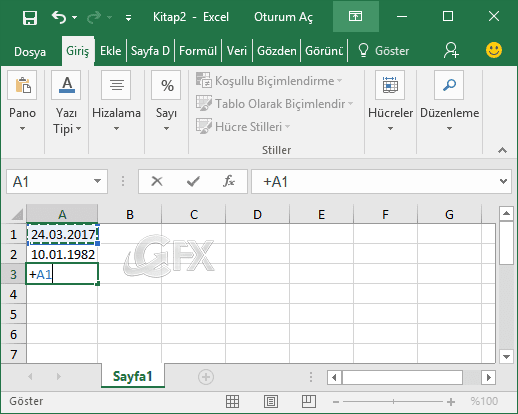Switch to Page Break Preview icon
The image size is (518, 414).
[309, 401]
